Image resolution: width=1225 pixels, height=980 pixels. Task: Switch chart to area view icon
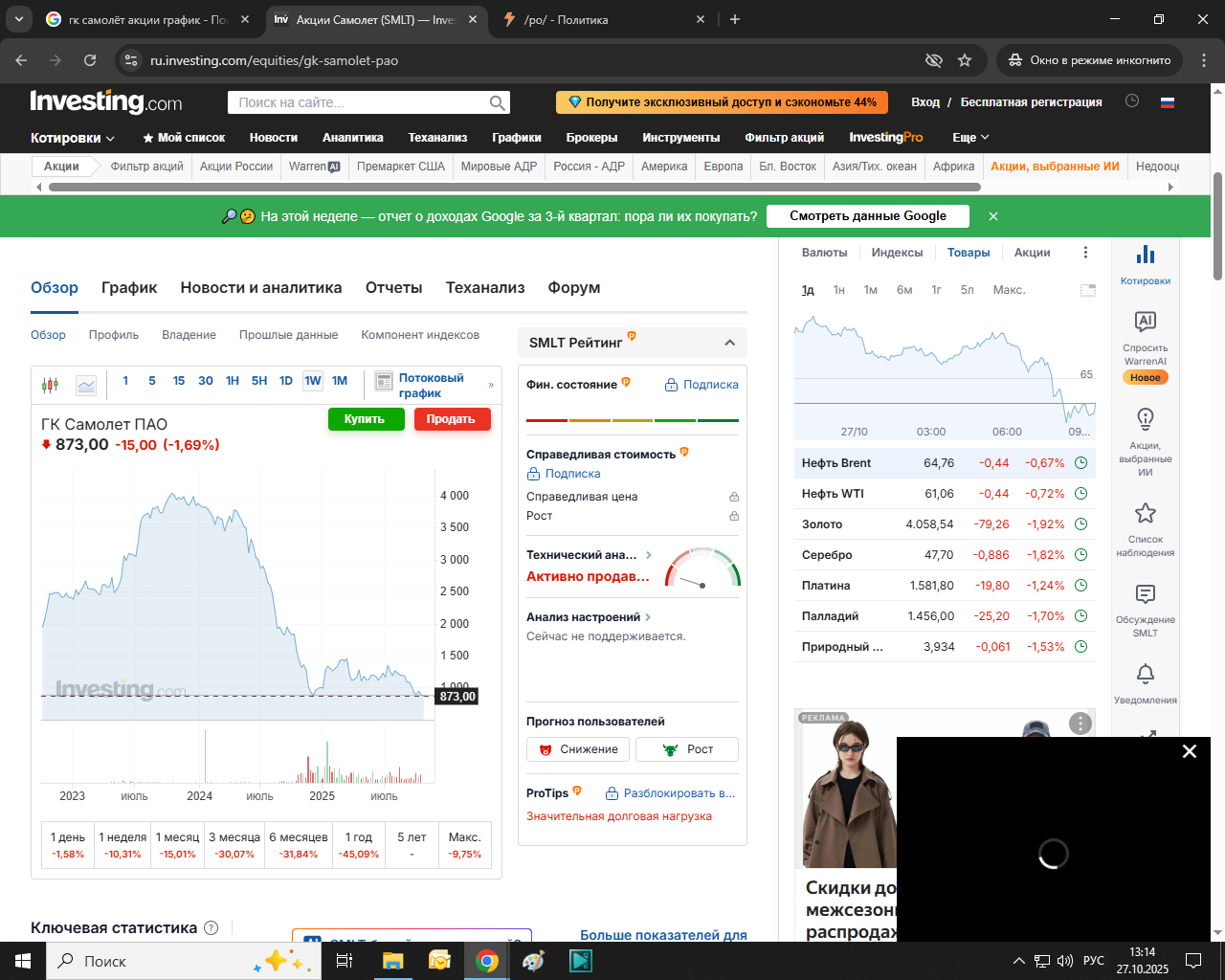[86, 385]
